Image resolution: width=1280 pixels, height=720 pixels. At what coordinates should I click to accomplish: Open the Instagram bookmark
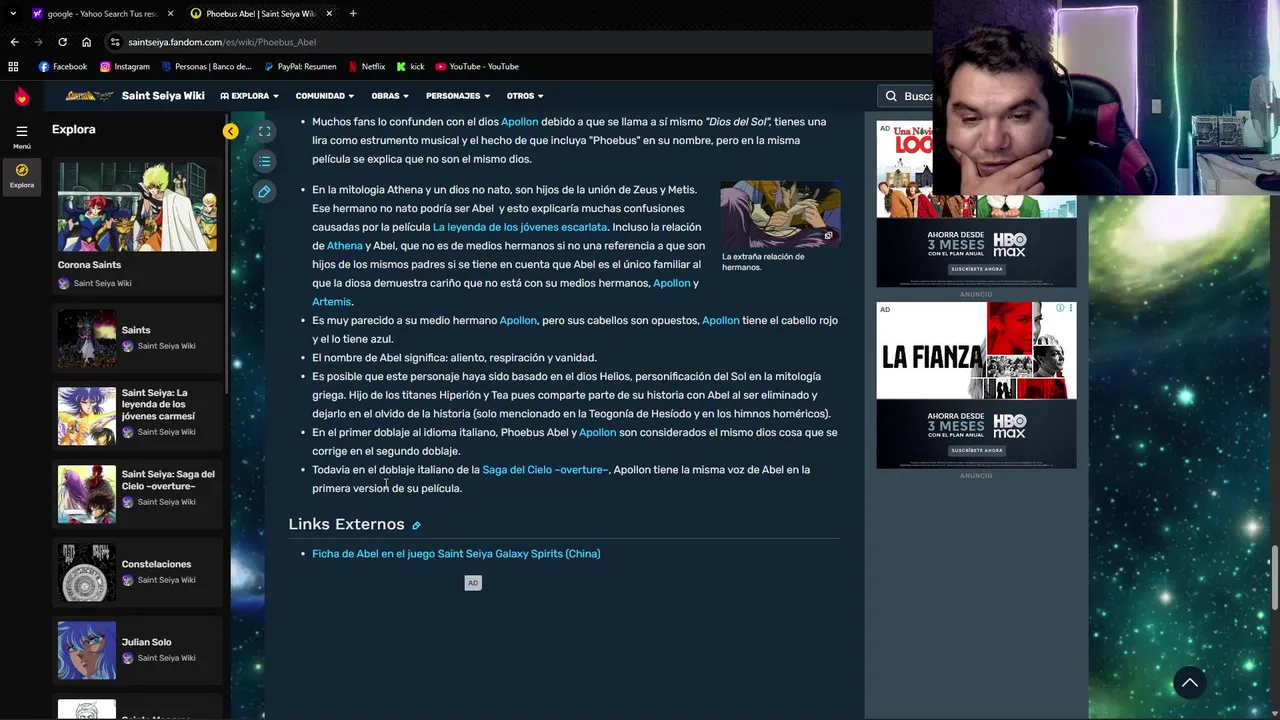point(125,66)
